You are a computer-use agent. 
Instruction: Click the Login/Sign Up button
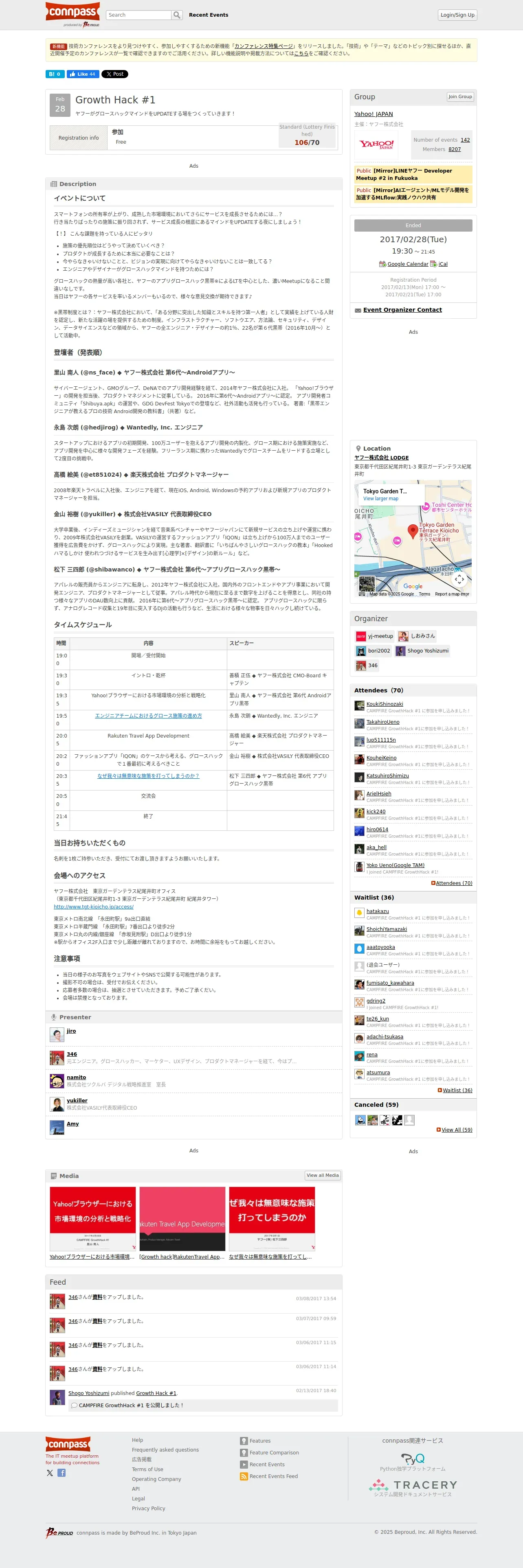[457, 15]
